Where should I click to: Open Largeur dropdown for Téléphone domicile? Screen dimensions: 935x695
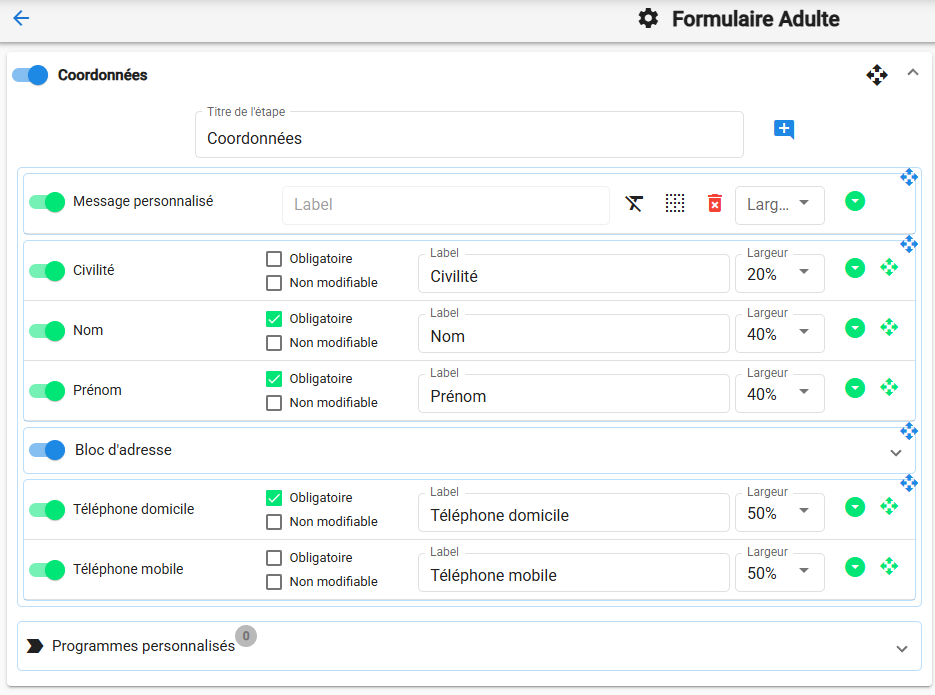[779, 513]
